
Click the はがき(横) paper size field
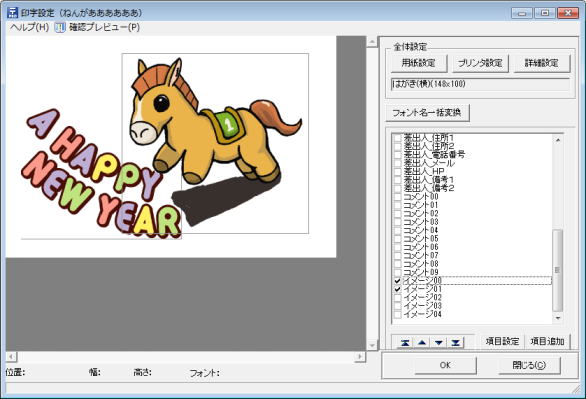(480, 84)
